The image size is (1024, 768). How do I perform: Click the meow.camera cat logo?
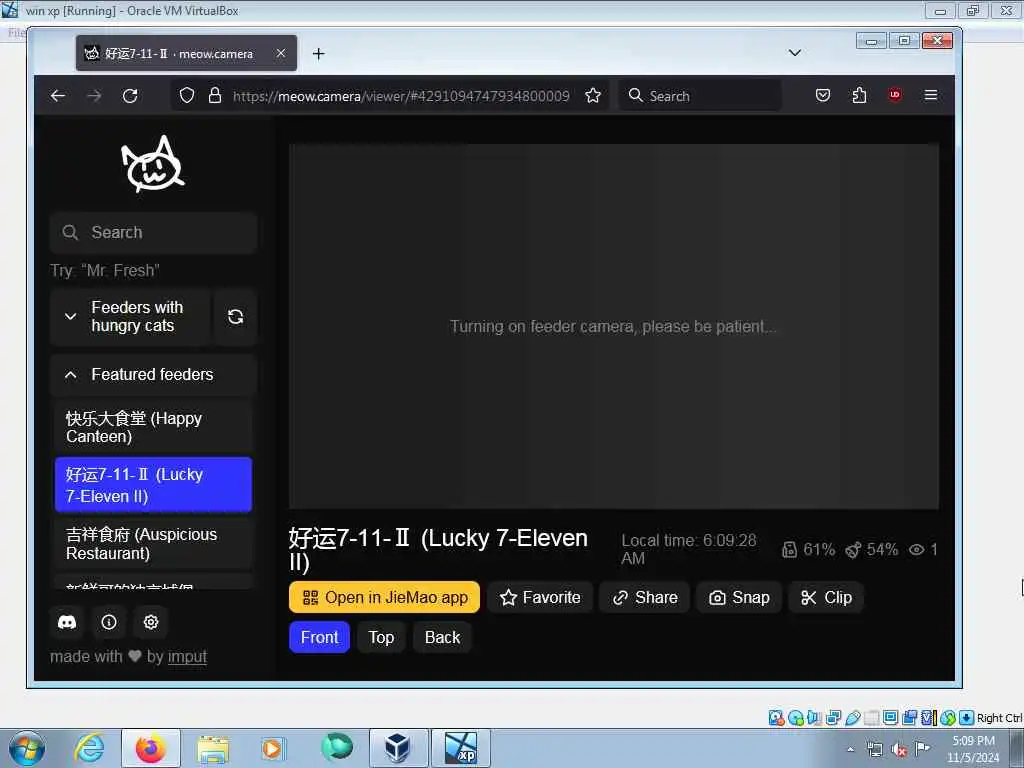153,164
